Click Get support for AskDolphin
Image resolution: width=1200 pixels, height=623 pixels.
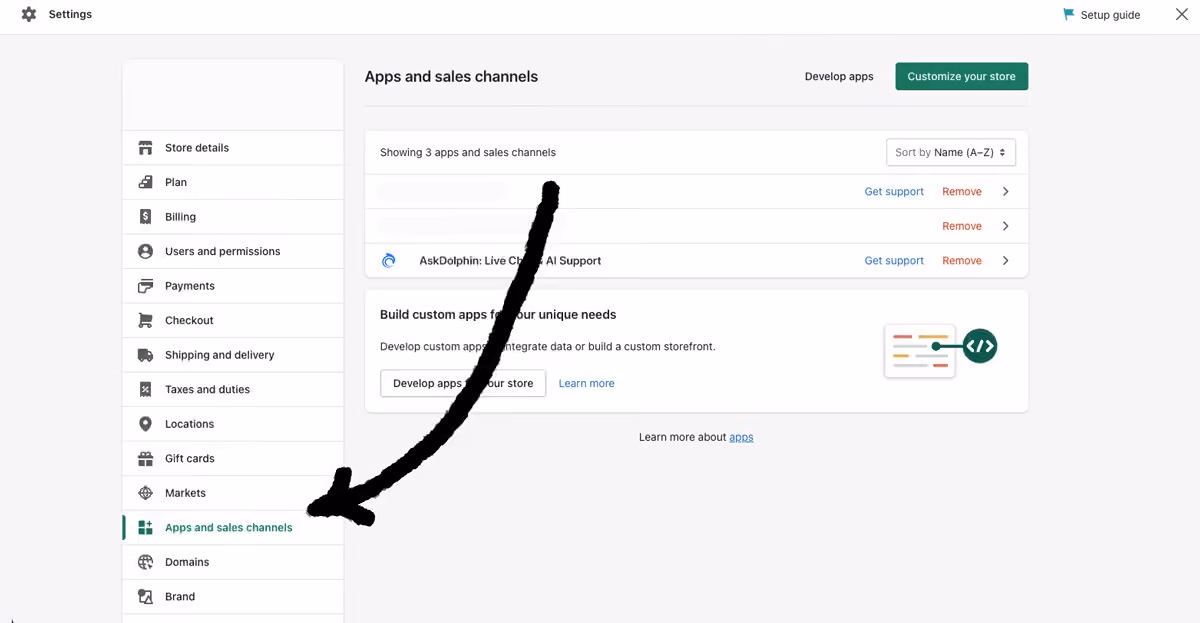point(894,260)
